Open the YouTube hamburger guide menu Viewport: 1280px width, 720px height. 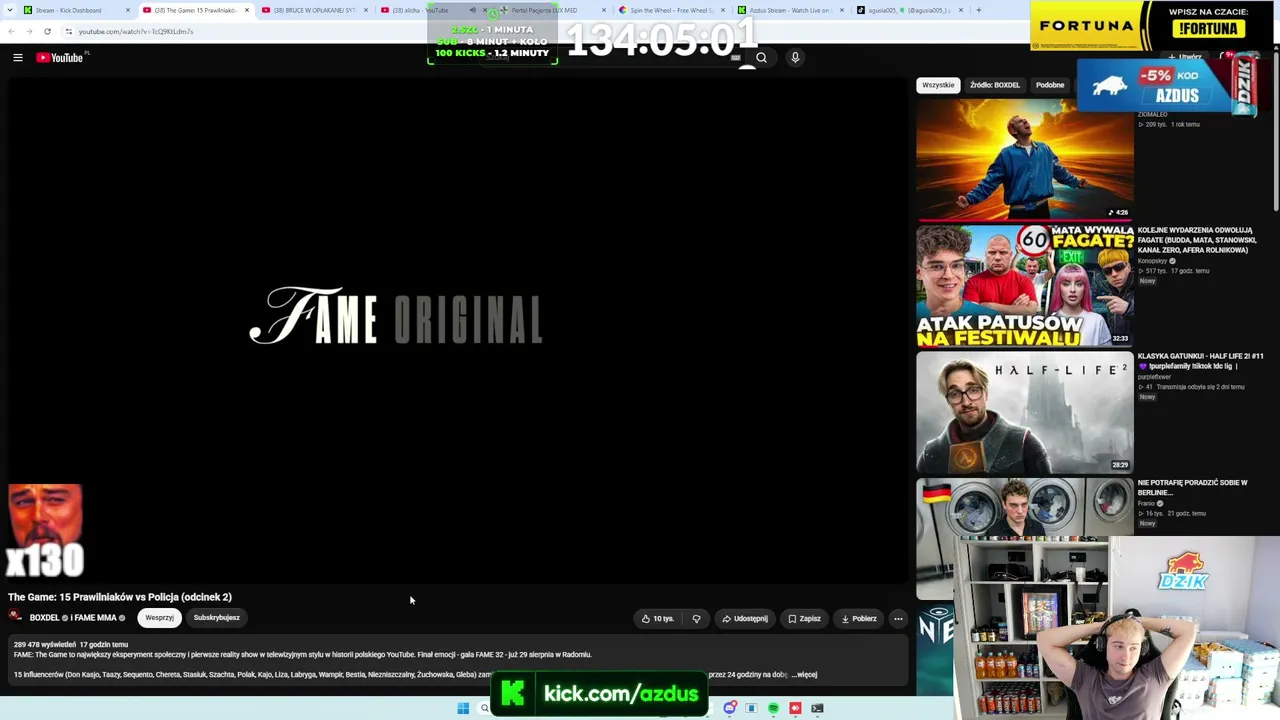point(18,58)
